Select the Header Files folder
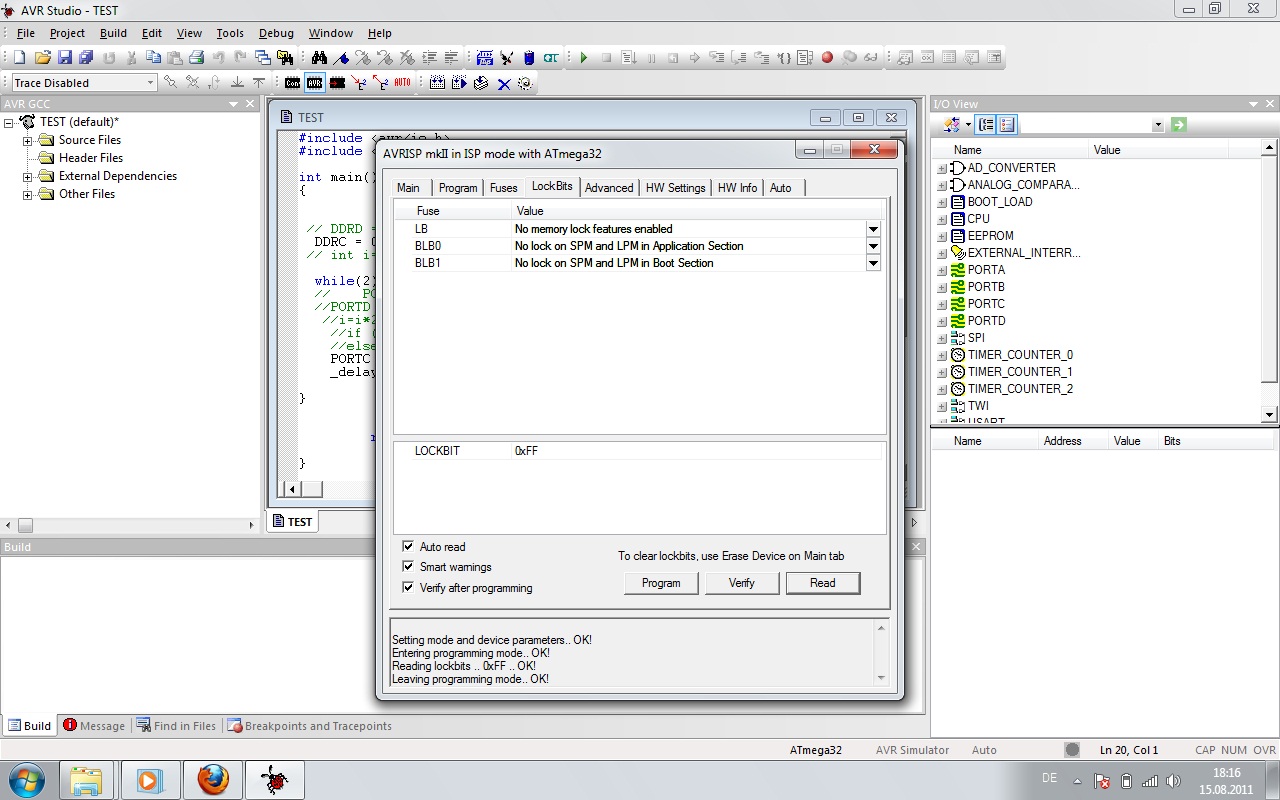The height and width of the screenshot is (800, 1280). (x=90, y=158)
